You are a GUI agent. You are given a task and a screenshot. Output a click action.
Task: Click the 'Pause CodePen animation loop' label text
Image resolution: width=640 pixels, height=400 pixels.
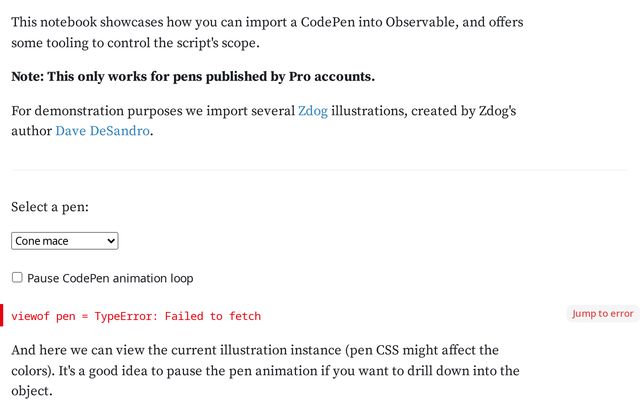[x=110, y=278]
